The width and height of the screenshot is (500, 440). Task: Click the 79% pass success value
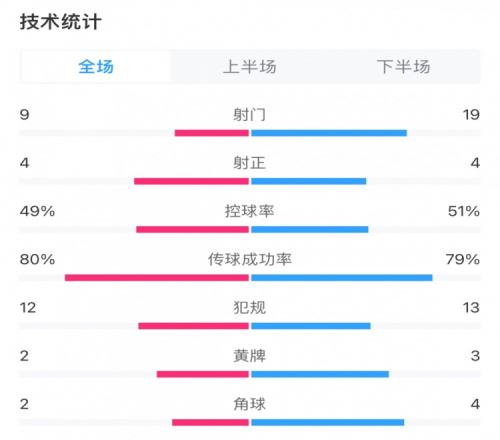point(463,259)
